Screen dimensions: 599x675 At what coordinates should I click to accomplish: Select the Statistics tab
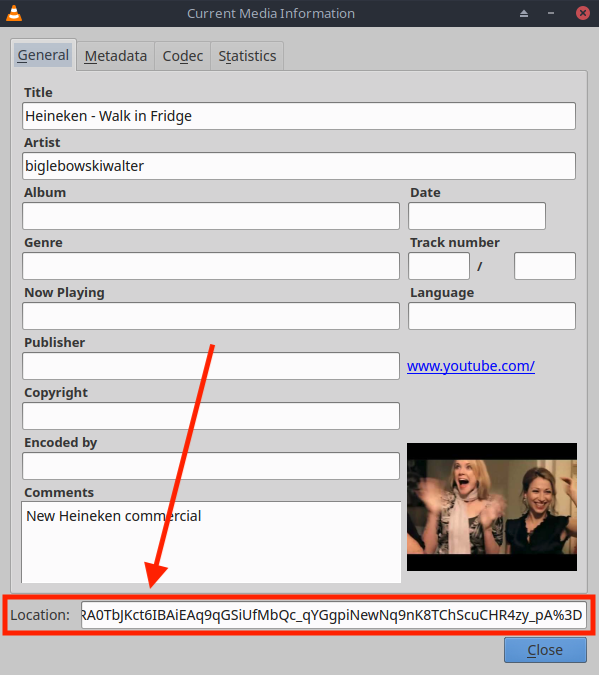[x=247, y=56]
